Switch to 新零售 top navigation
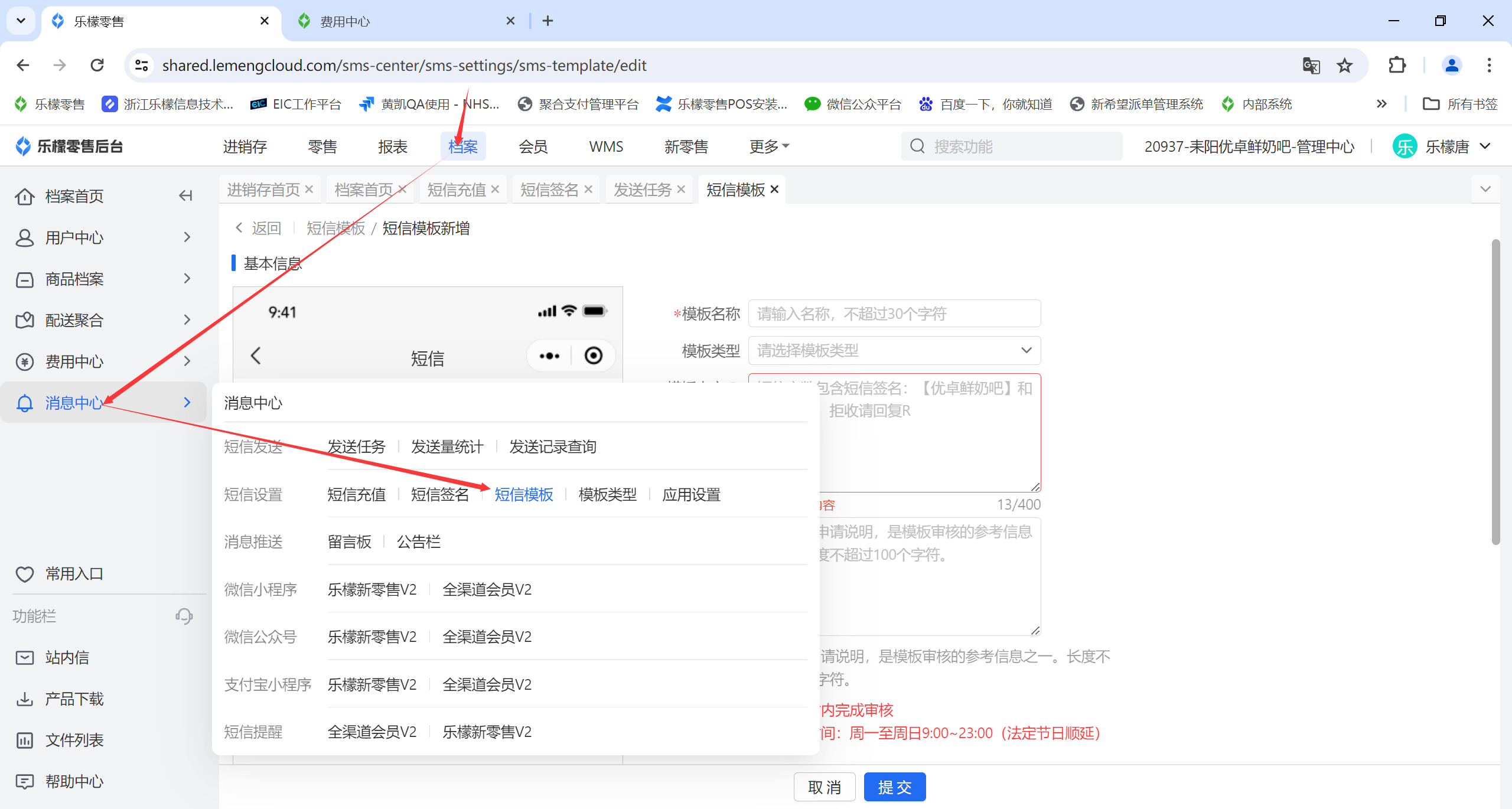The height and width of the screenshot is (809, 1512). tap(686, 146)
